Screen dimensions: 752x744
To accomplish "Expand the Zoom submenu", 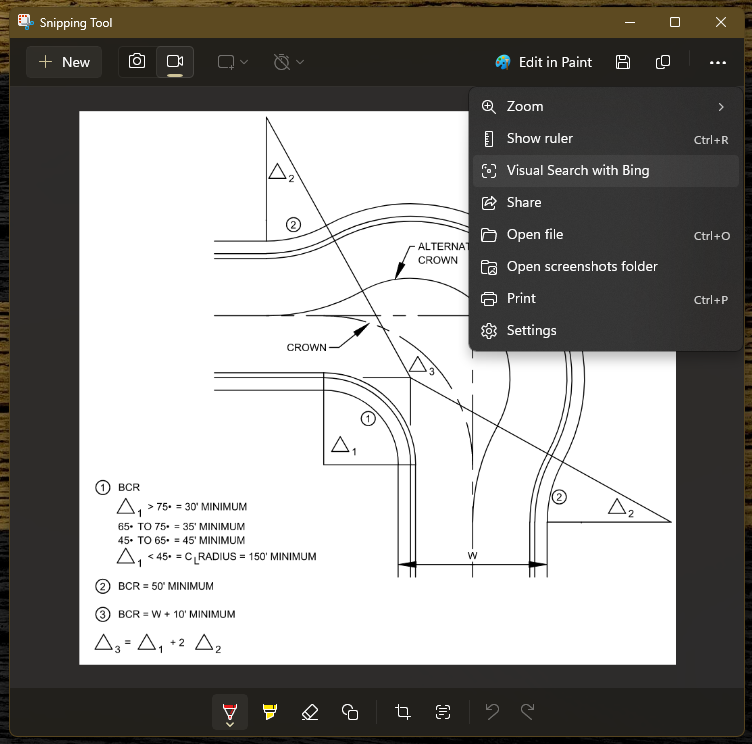I will coord(605,106).
